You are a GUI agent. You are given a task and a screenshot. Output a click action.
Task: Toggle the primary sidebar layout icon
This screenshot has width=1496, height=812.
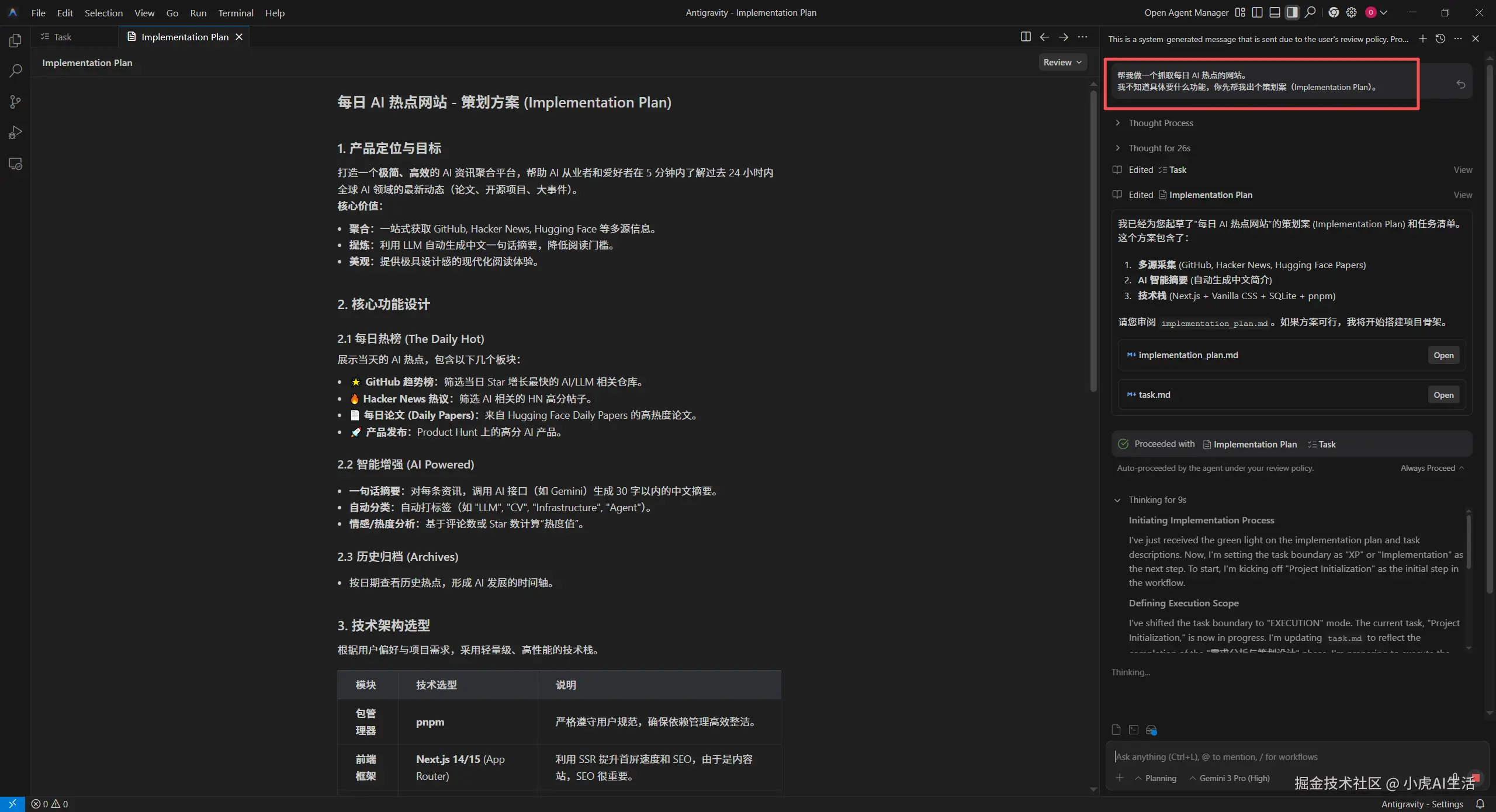coord(1258,12)
